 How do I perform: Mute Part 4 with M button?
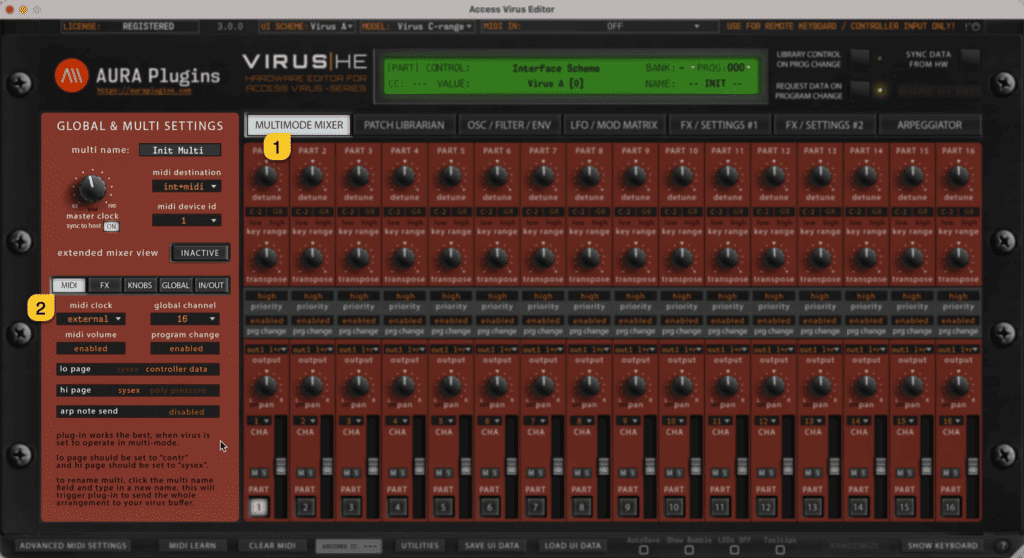(x=394, y=472)
